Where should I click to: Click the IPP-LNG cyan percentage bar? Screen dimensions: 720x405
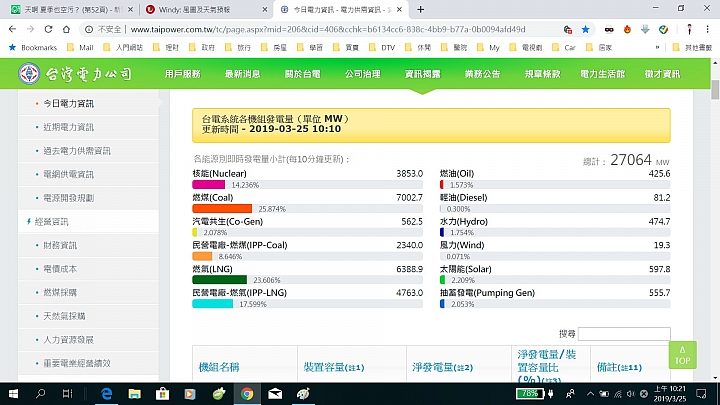[213, 304]
